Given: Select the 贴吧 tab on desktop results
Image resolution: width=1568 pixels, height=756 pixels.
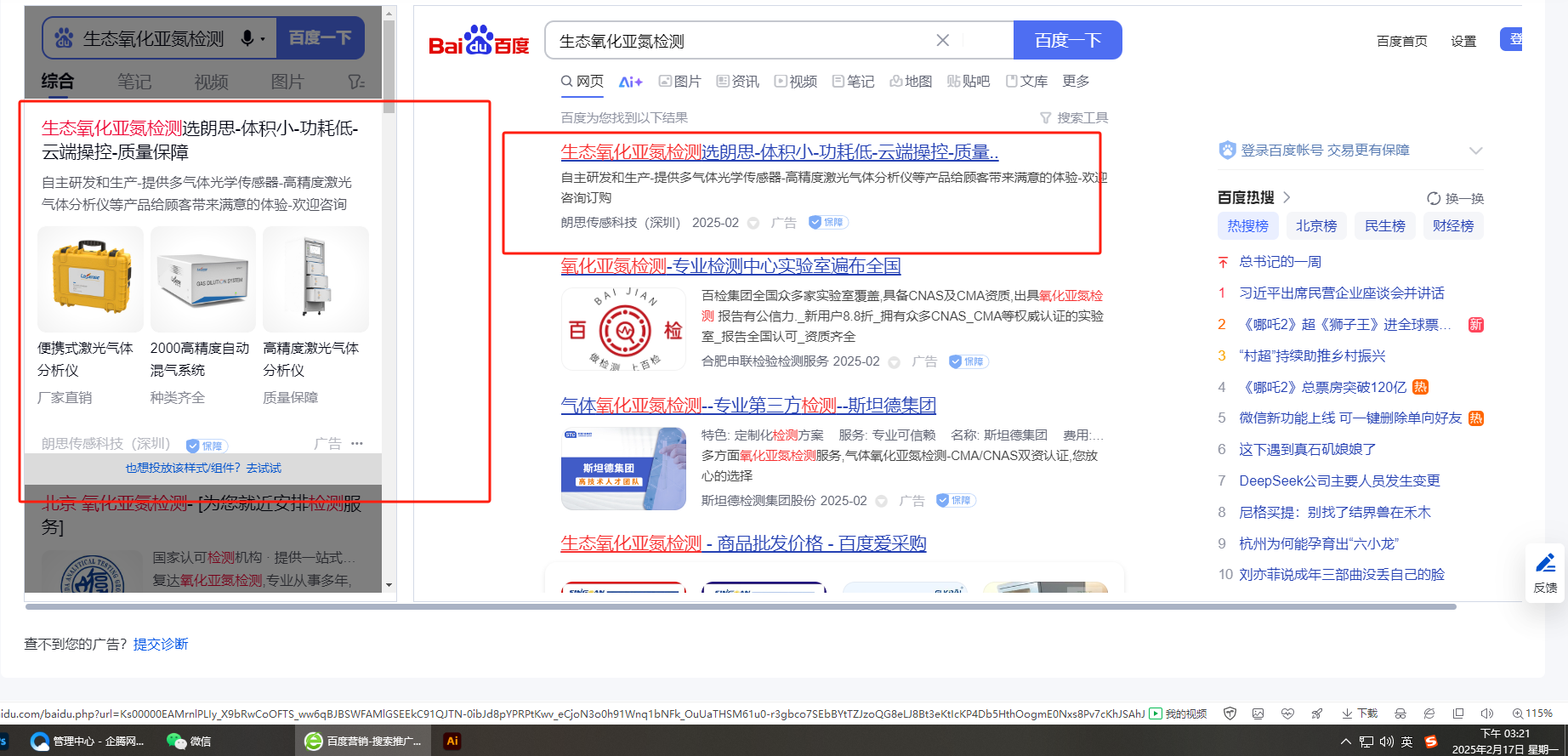Looking at the screenshot, I should pyautogui.click(x=969, y=81).
